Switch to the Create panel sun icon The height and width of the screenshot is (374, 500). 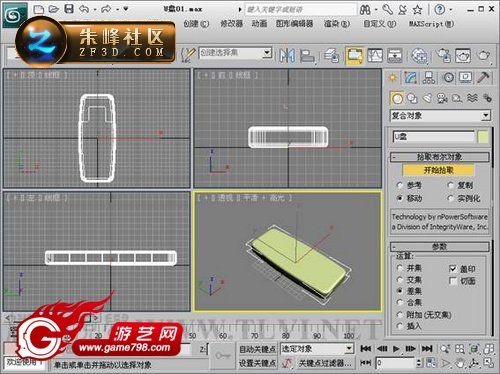(x=393, y=78)
